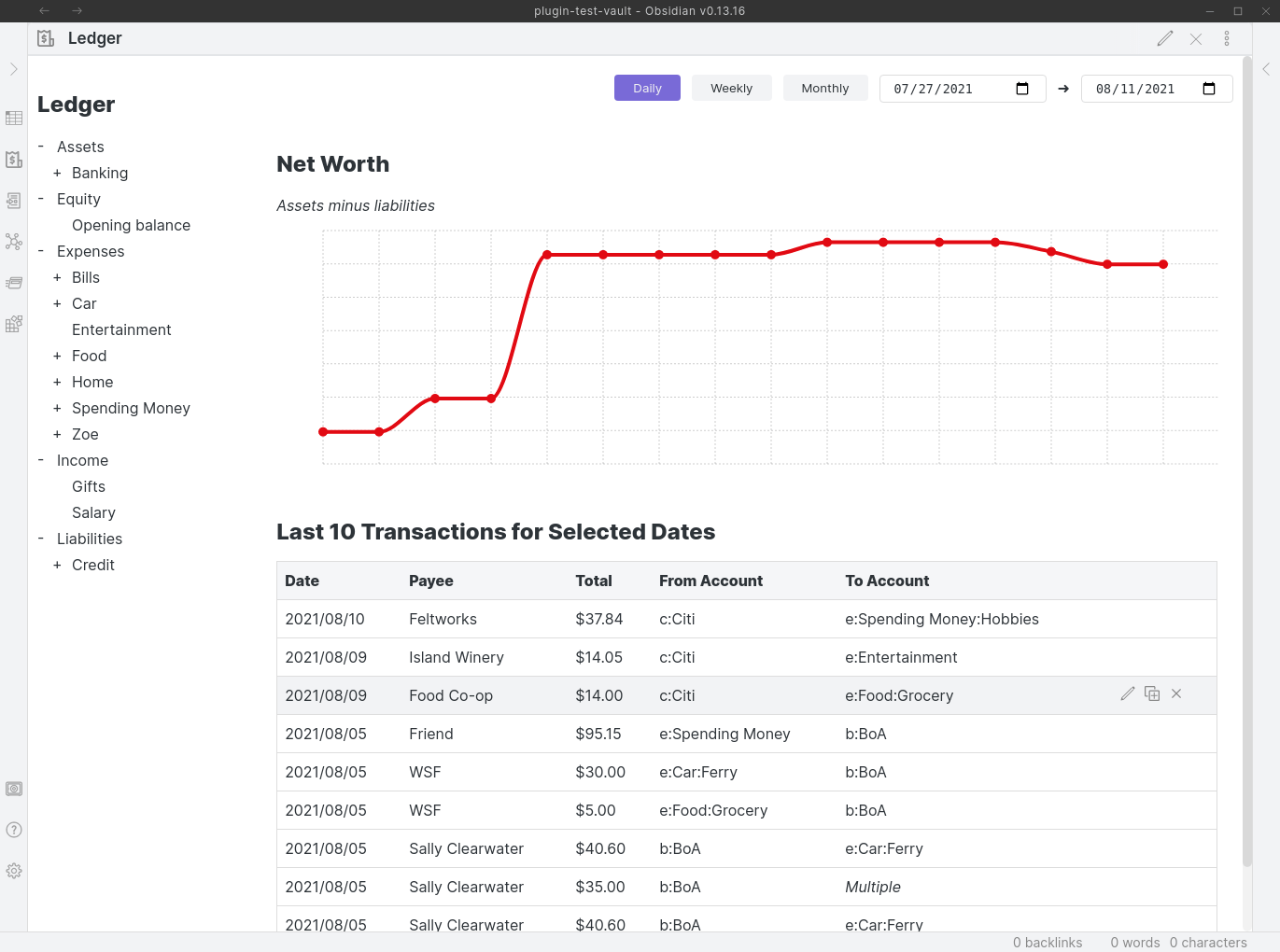Expand the left sidebar with the chevron

pos(14,68)
